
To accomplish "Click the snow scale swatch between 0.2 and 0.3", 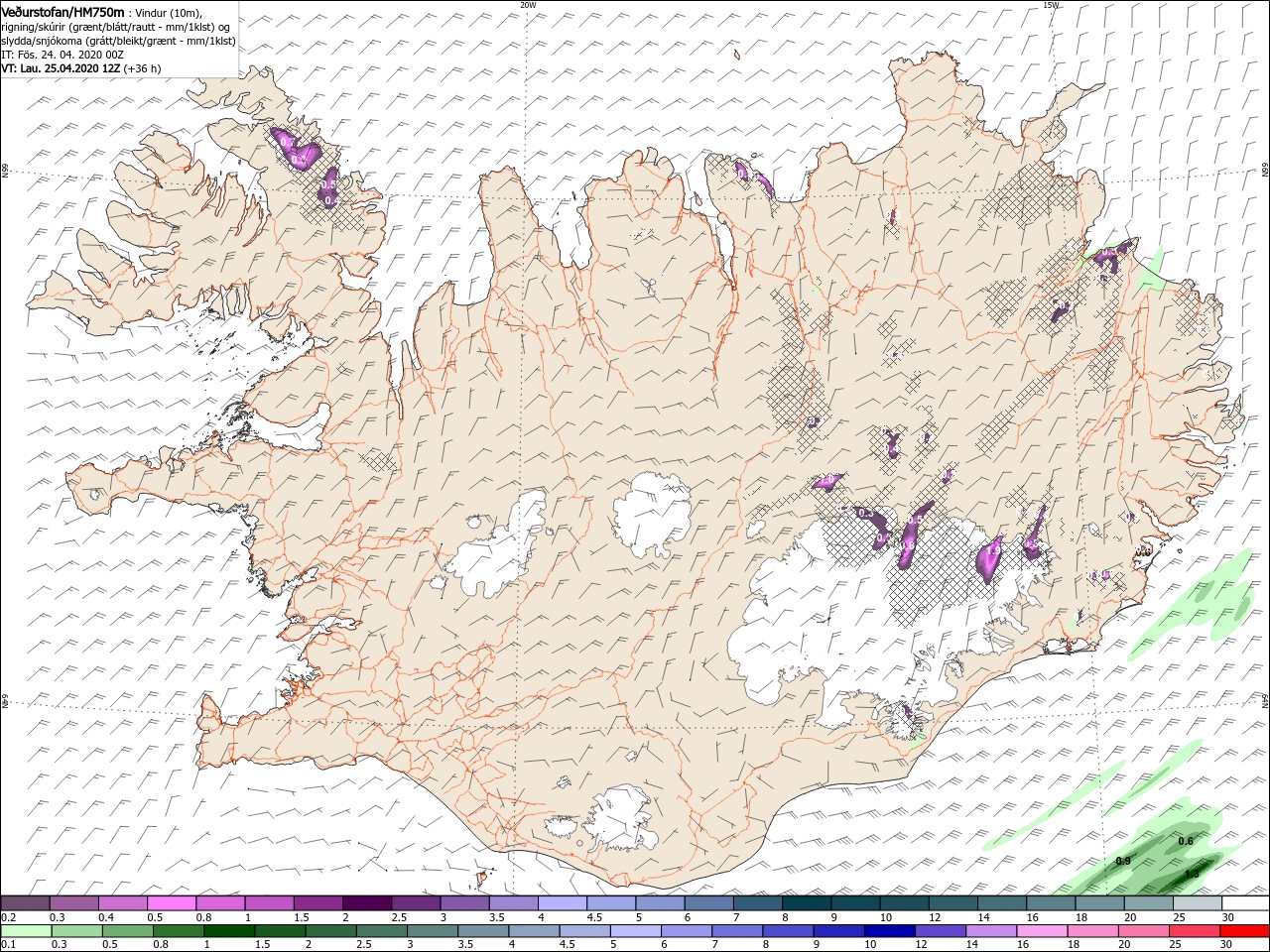I will [x=25, y=903].
